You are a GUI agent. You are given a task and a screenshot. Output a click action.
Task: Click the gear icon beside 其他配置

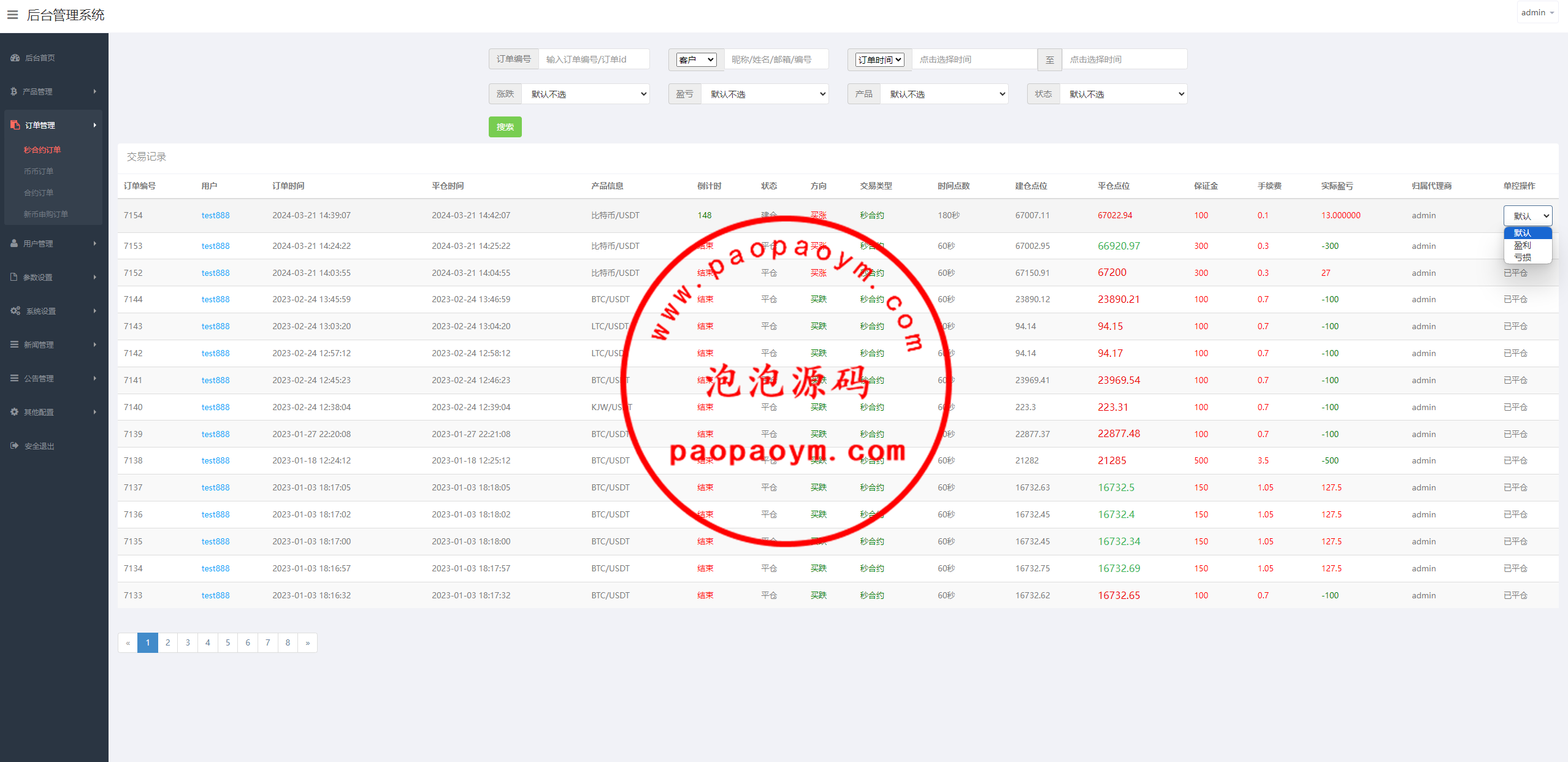tap(14, 412)
